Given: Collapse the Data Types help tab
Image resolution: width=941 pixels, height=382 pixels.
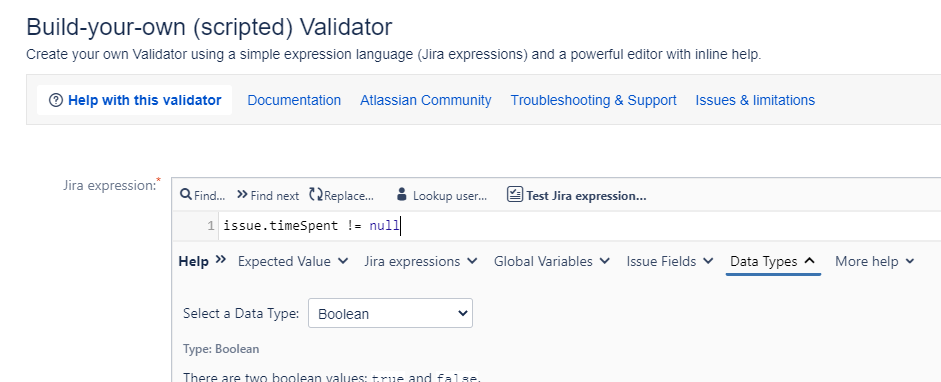Looking at the screenshot, I should (773, 261).
